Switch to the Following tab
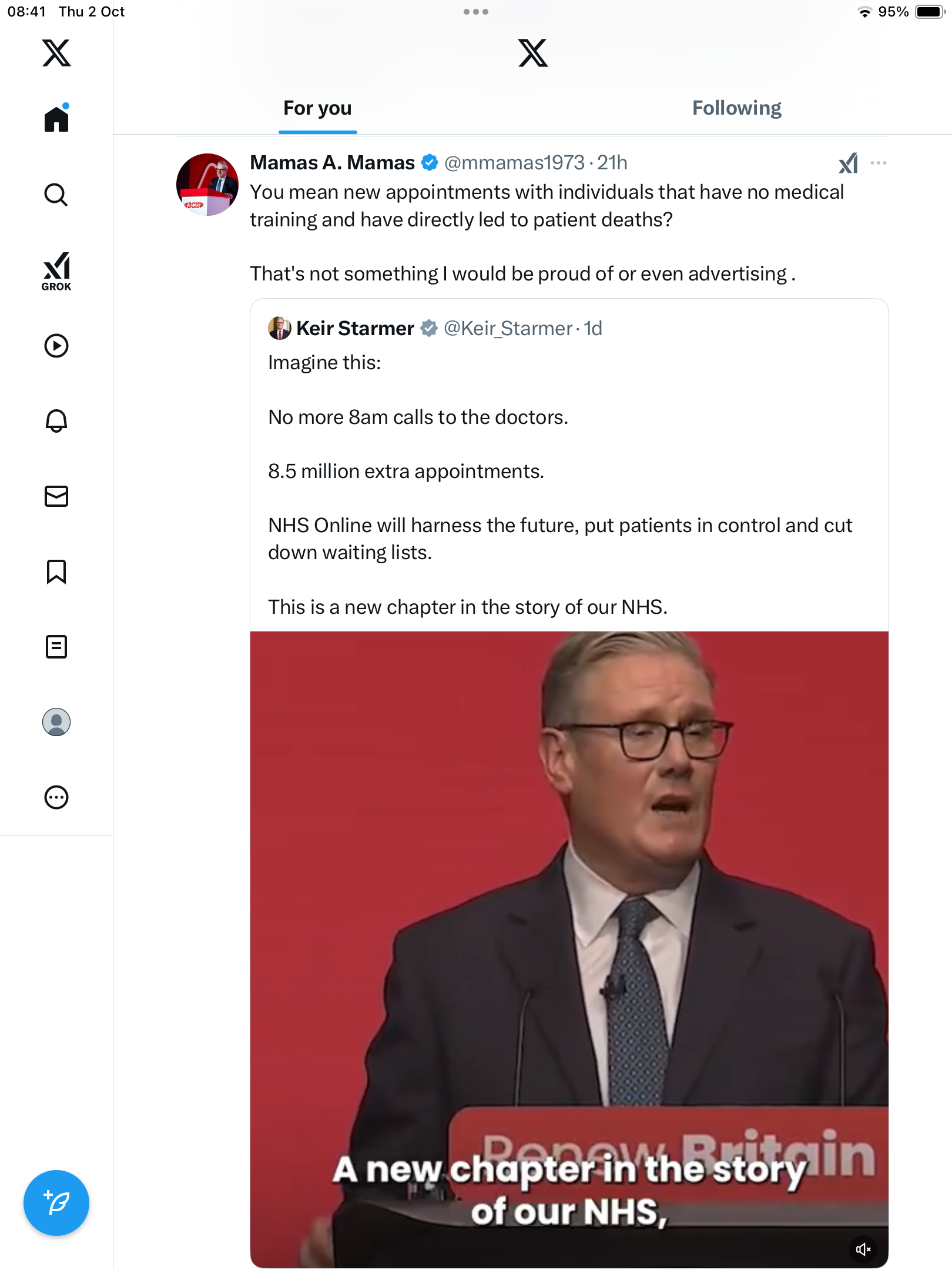952x1270 pixels. [736, 108]
